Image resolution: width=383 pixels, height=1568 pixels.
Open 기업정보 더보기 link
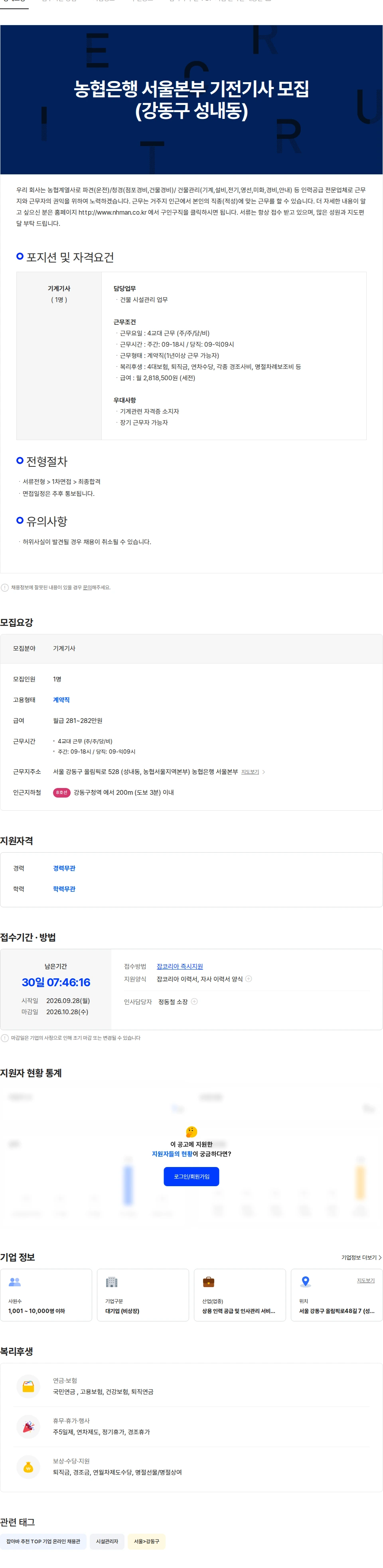[361, 1258]
